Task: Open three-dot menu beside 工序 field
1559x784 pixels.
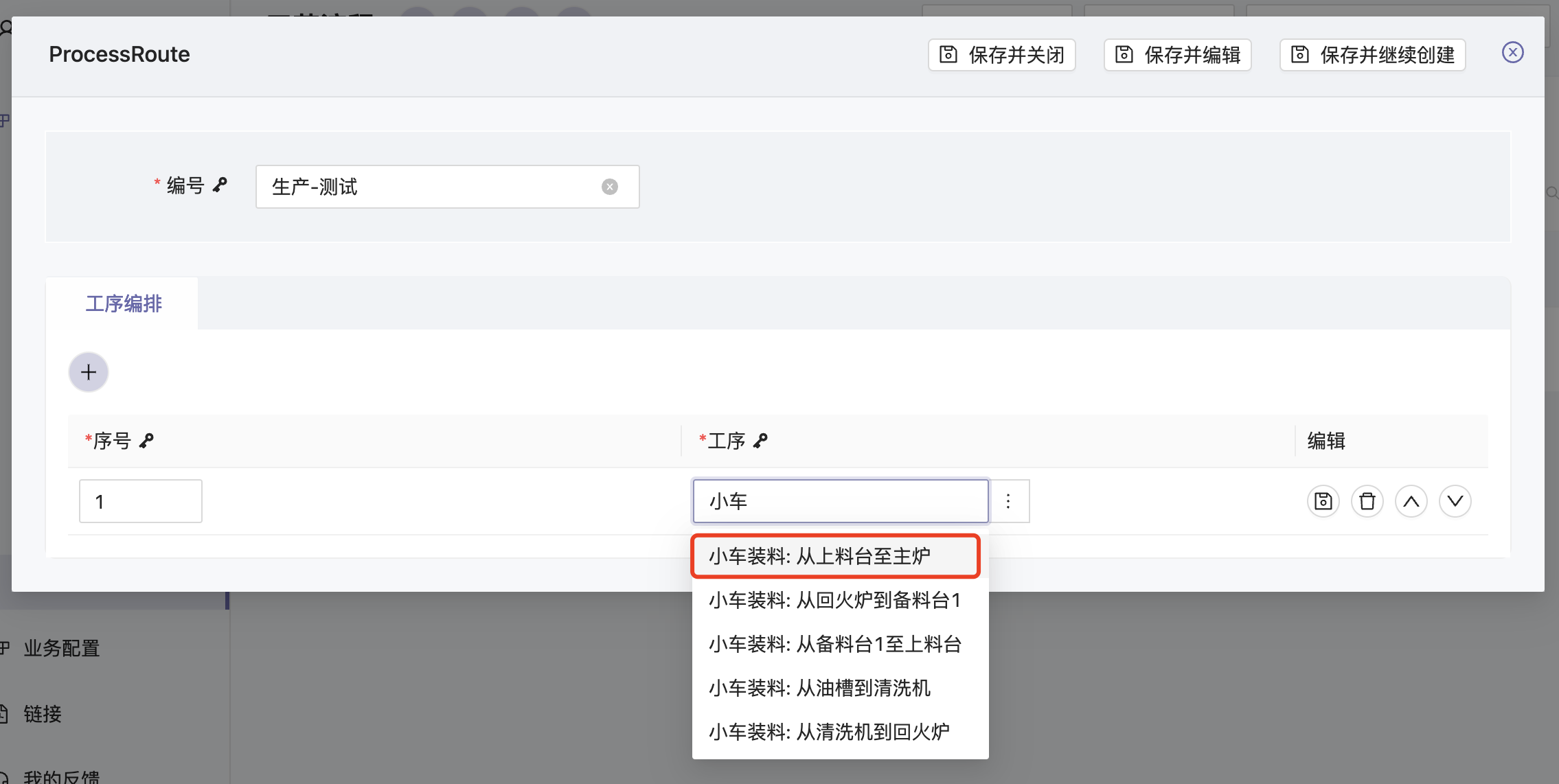Action: click(1008, 501)
